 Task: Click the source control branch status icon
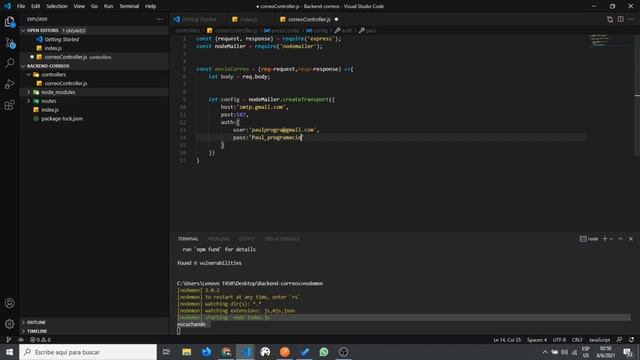click(x=8, y=340)
